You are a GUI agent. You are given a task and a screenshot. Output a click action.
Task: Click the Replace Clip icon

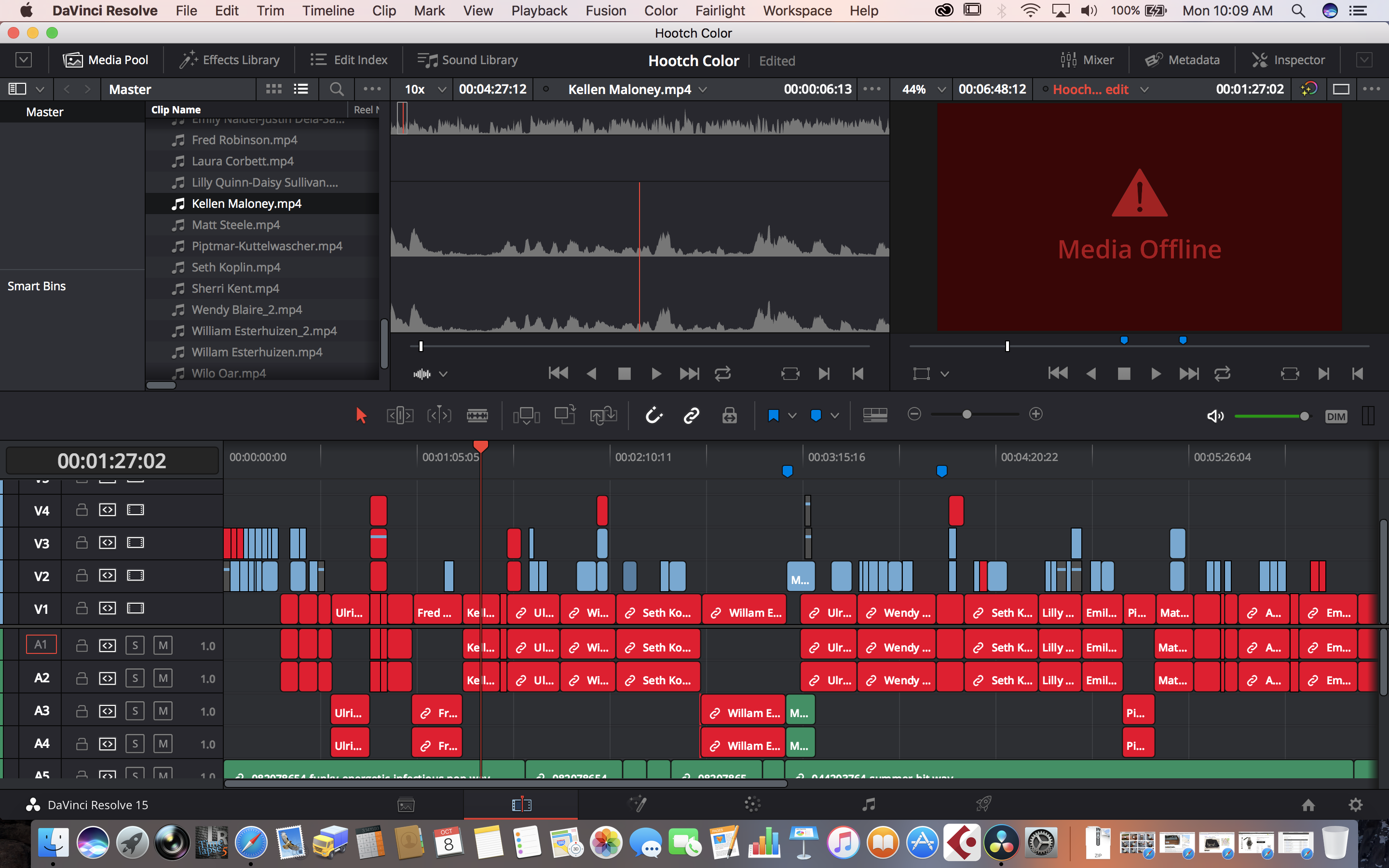[x=603, y=415]
